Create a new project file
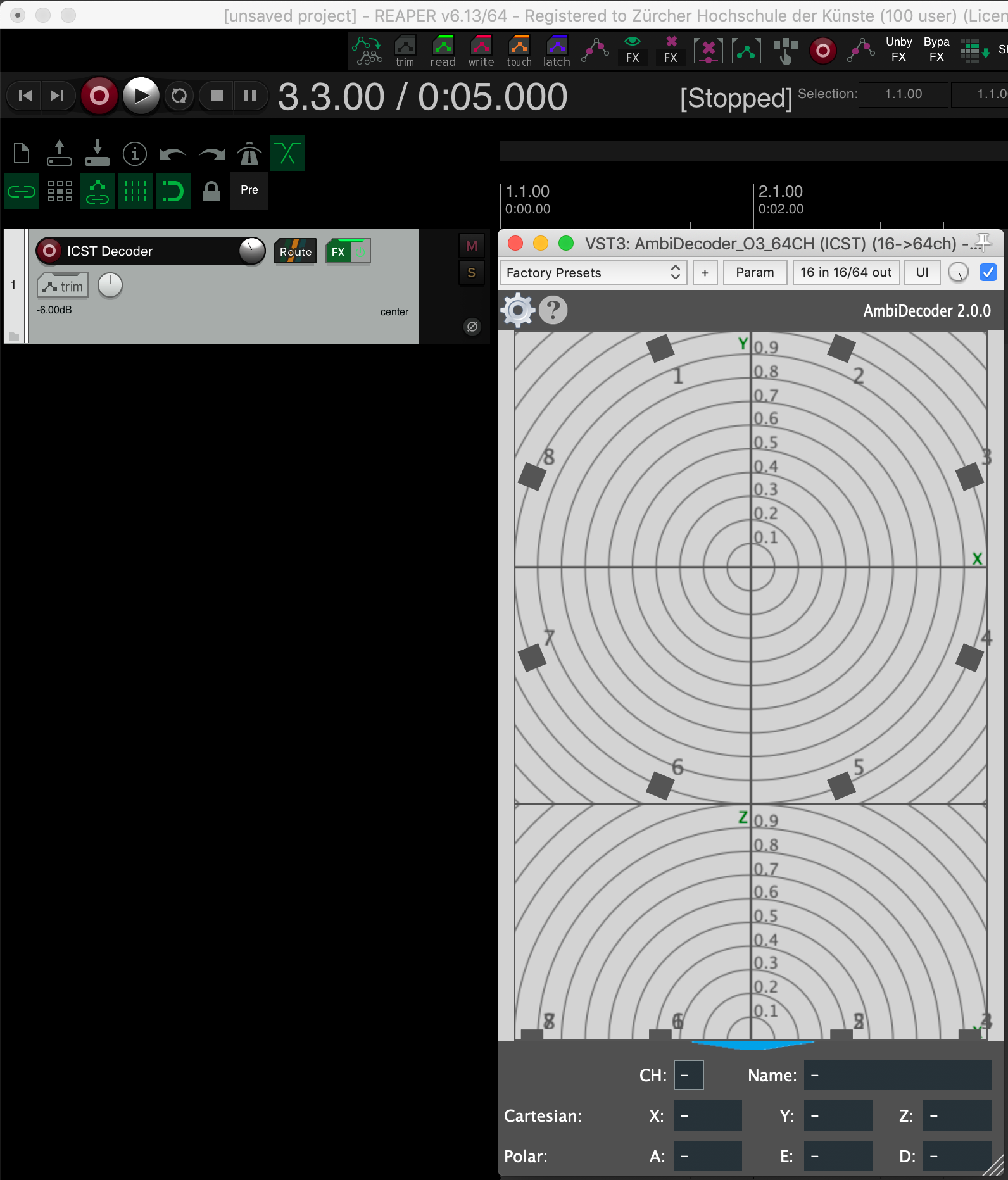The image size is (1008, 1180). 22,153
